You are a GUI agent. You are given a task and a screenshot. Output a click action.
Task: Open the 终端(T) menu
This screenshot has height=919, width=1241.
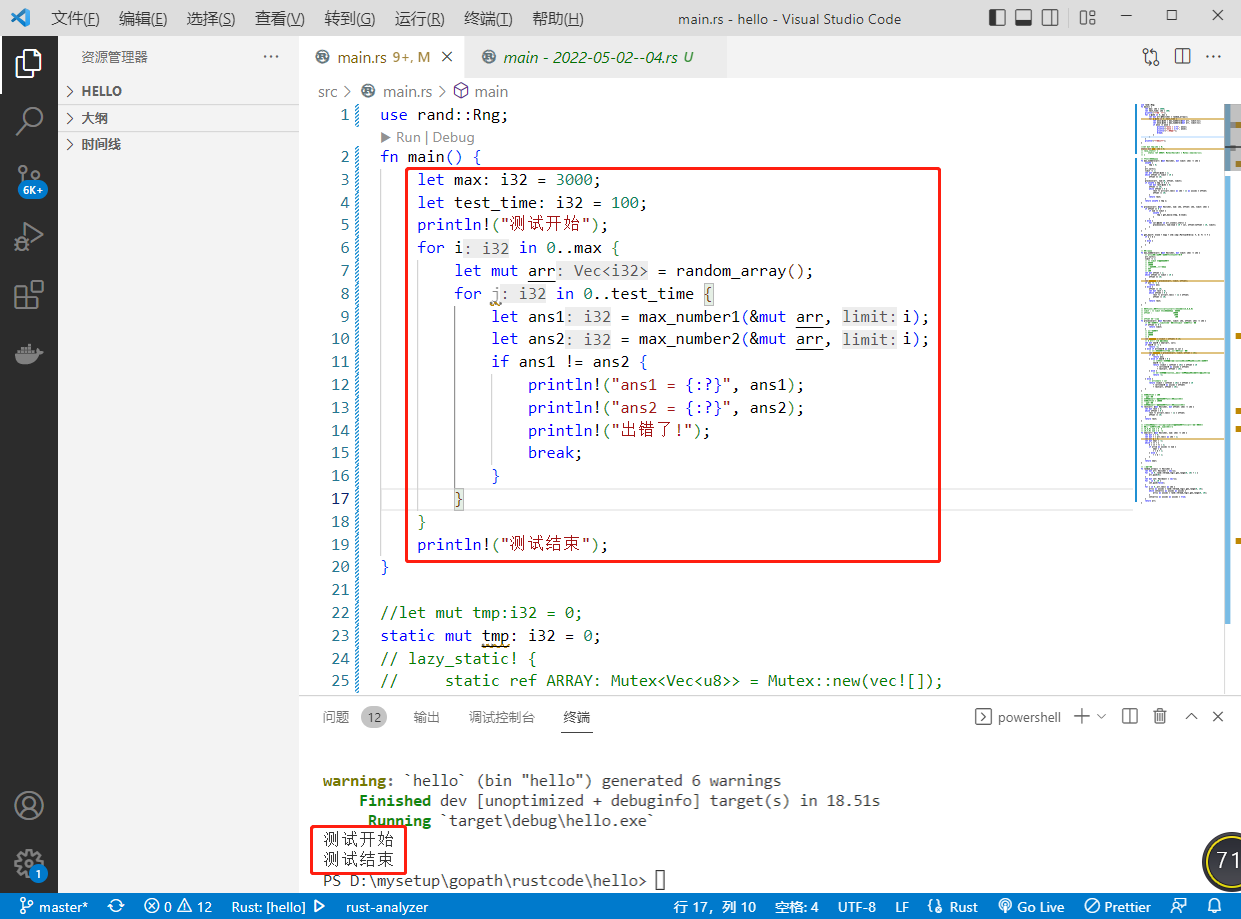pyautogui.click(x=488, y=19)
